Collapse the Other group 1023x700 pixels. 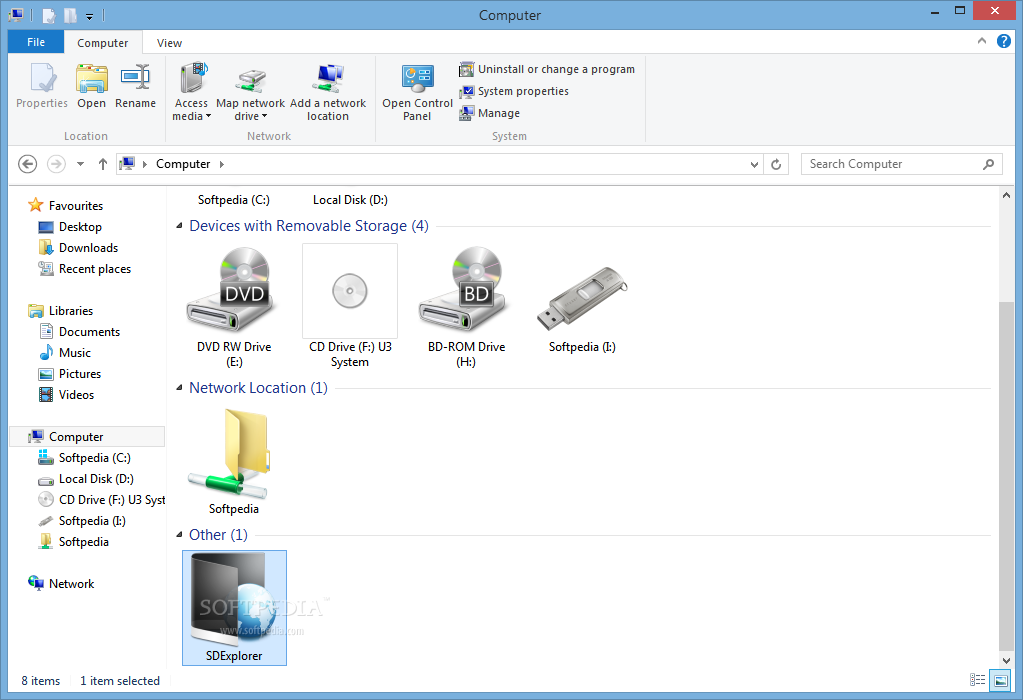[179, 534]
